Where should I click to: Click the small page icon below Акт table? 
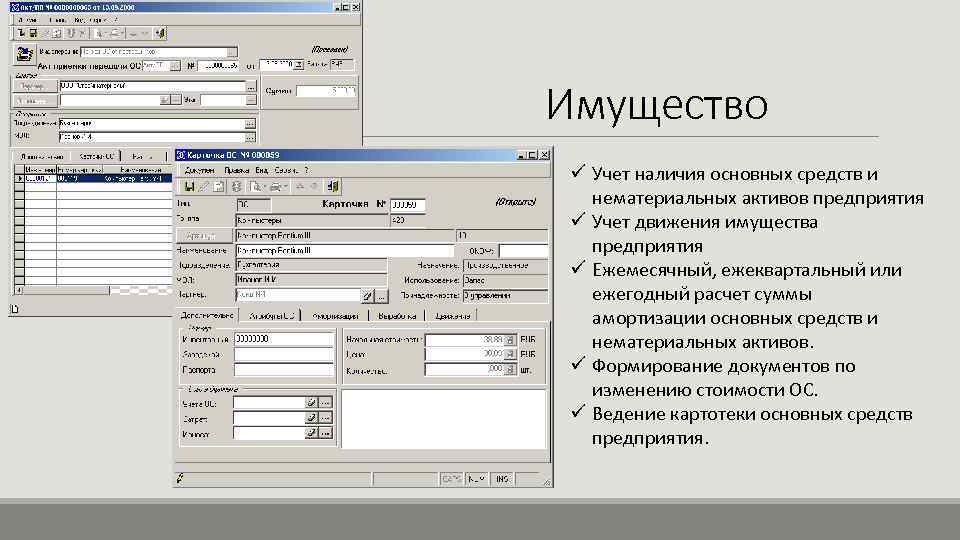[x=15, y=309]
